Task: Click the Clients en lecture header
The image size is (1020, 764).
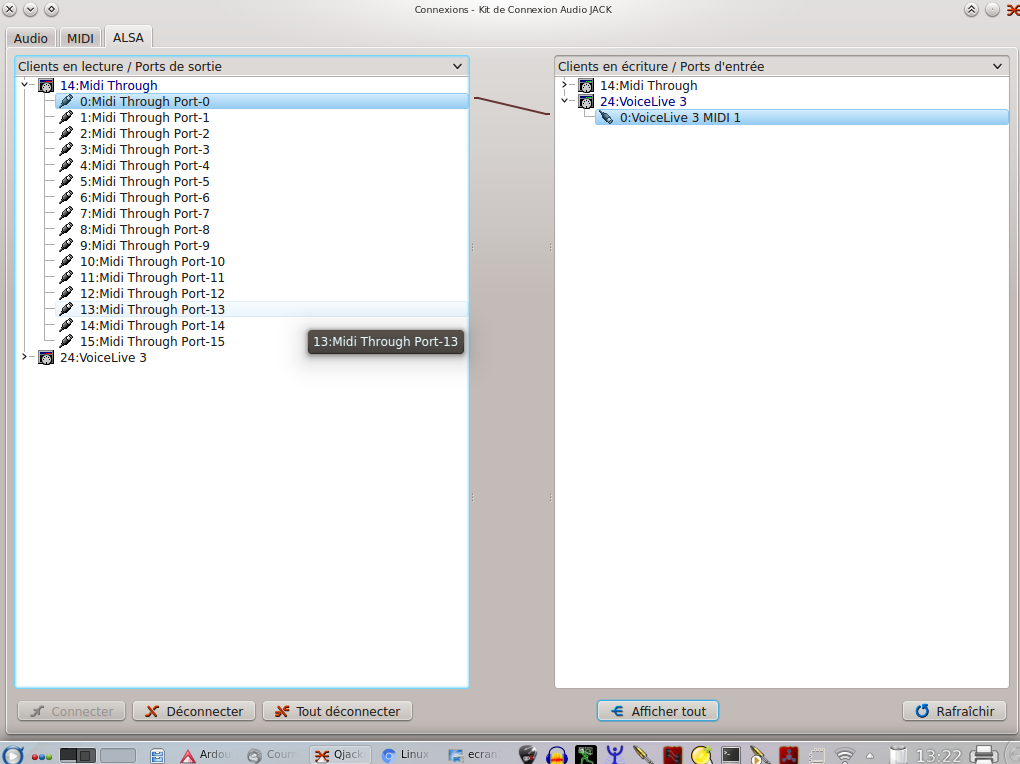Action: [241, 66]
